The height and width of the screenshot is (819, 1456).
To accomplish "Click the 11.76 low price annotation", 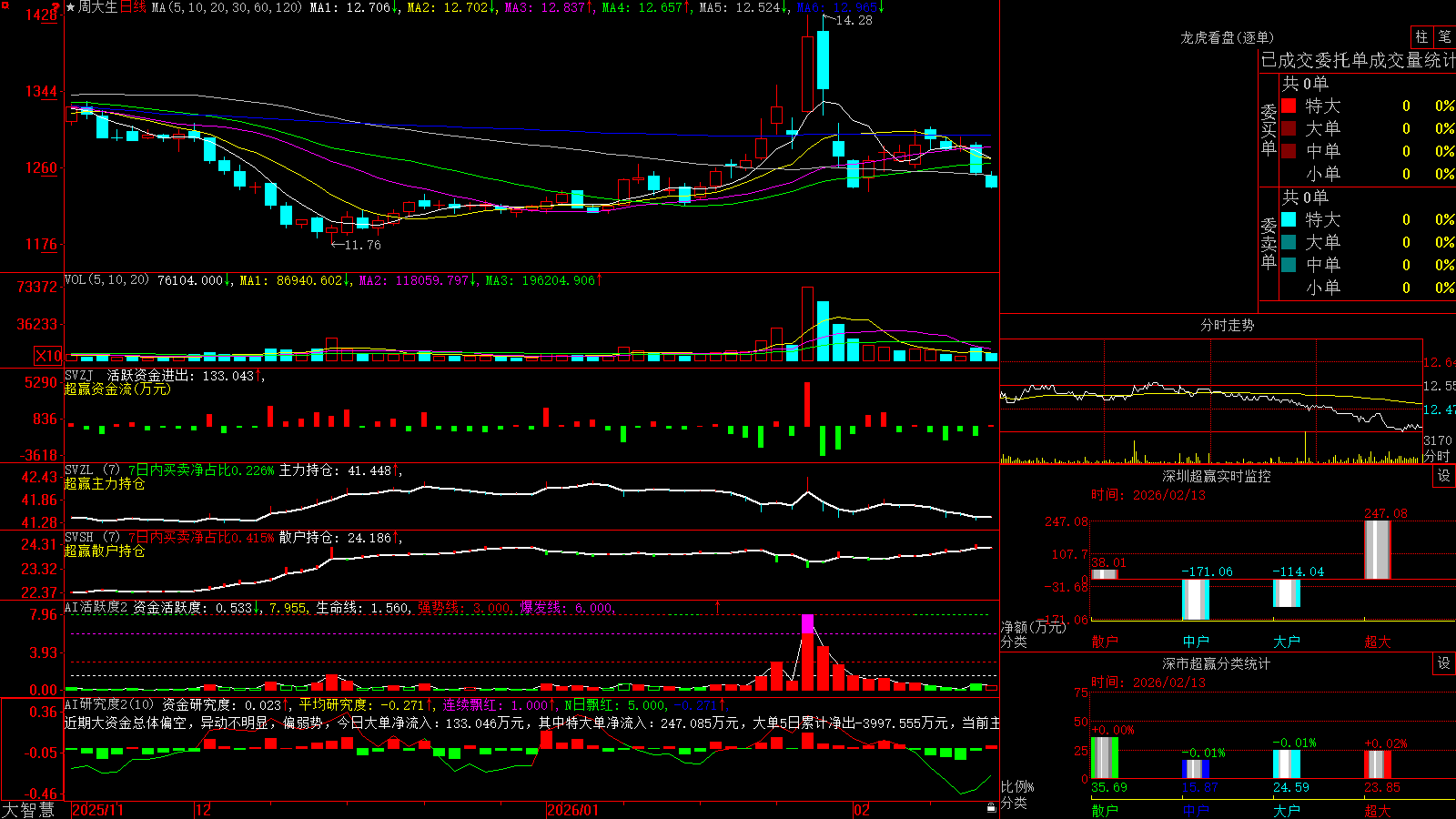I will click(x=362, y=245).
